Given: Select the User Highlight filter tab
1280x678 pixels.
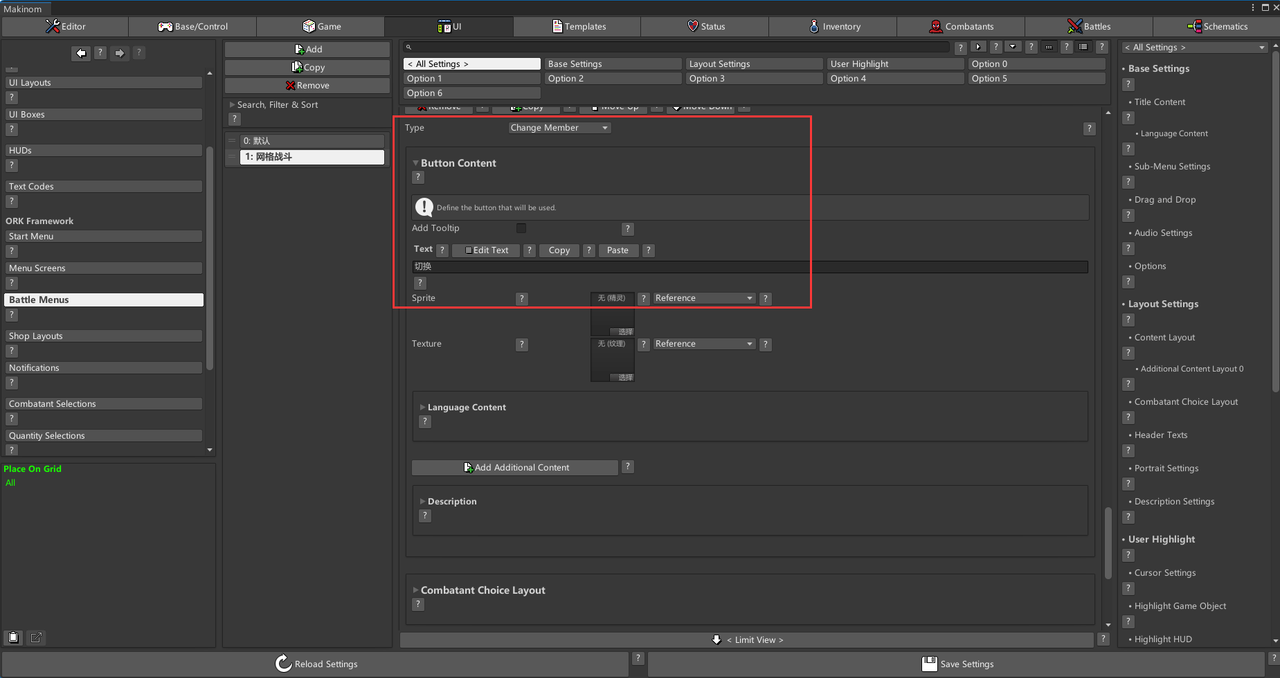Looking at the screenshot, I should (x=895, y=64).
